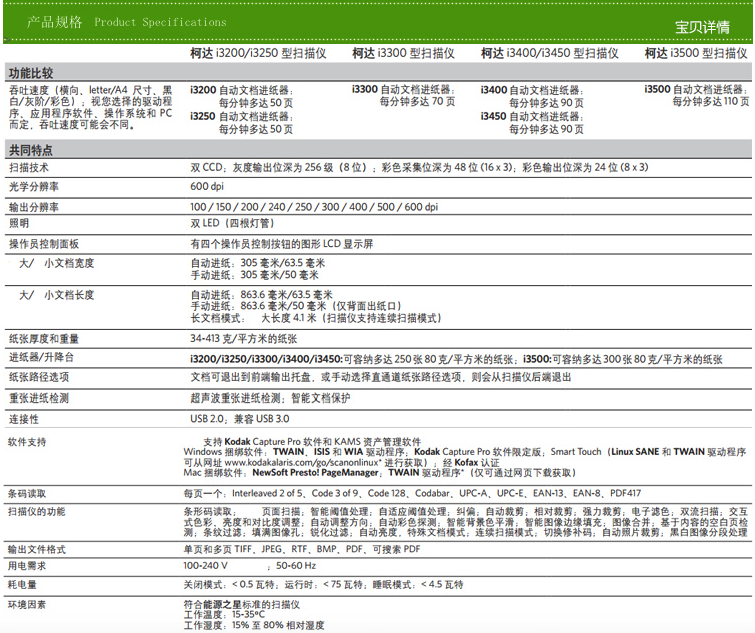
Task: Click the 关闭模式：< 0.5 瓦特 power line
Action: coord(323,584)
